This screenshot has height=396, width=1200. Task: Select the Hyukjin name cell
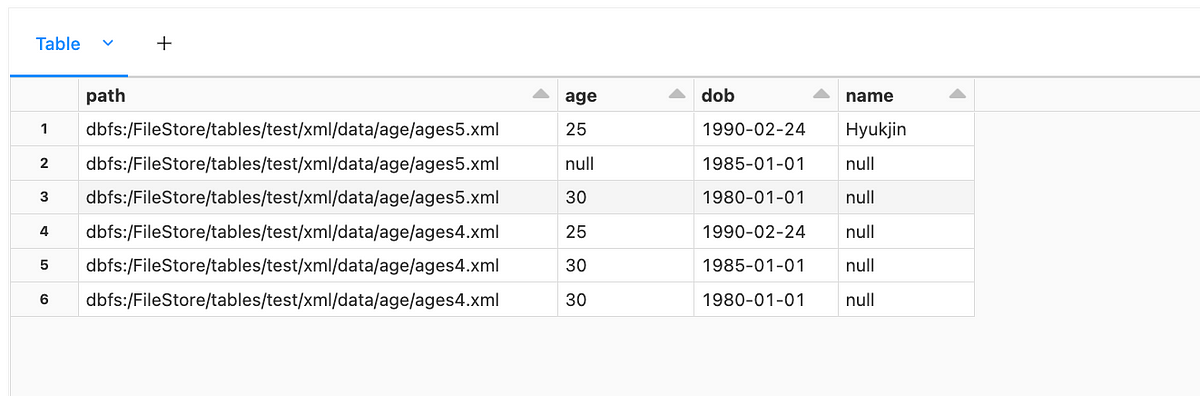pos(906,129)
